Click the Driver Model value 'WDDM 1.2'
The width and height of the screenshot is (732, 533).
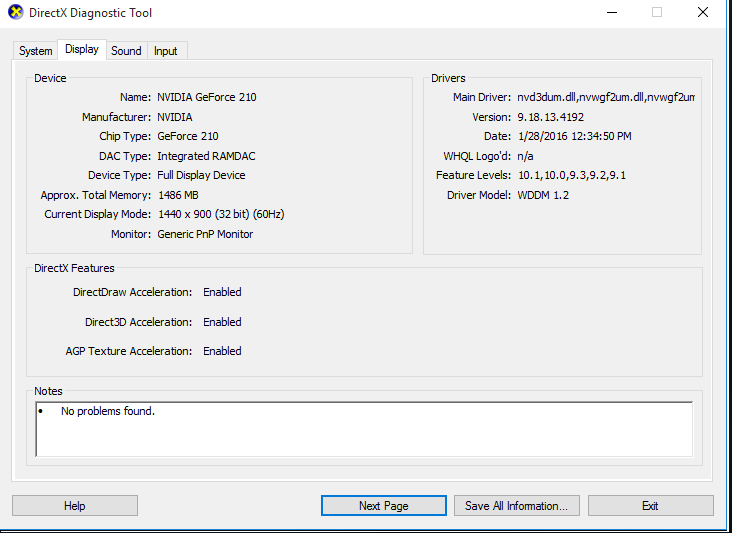coord(543,195)
